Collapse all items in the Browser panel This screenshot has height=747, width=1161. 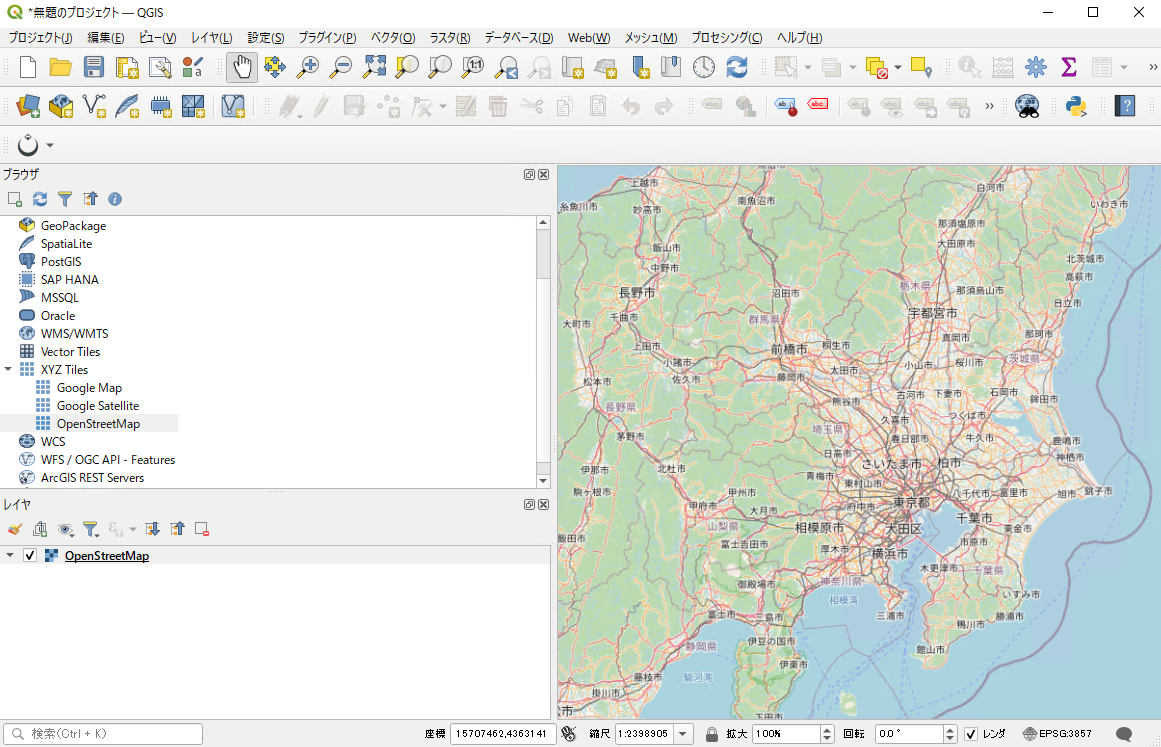[x=90, y=199]
